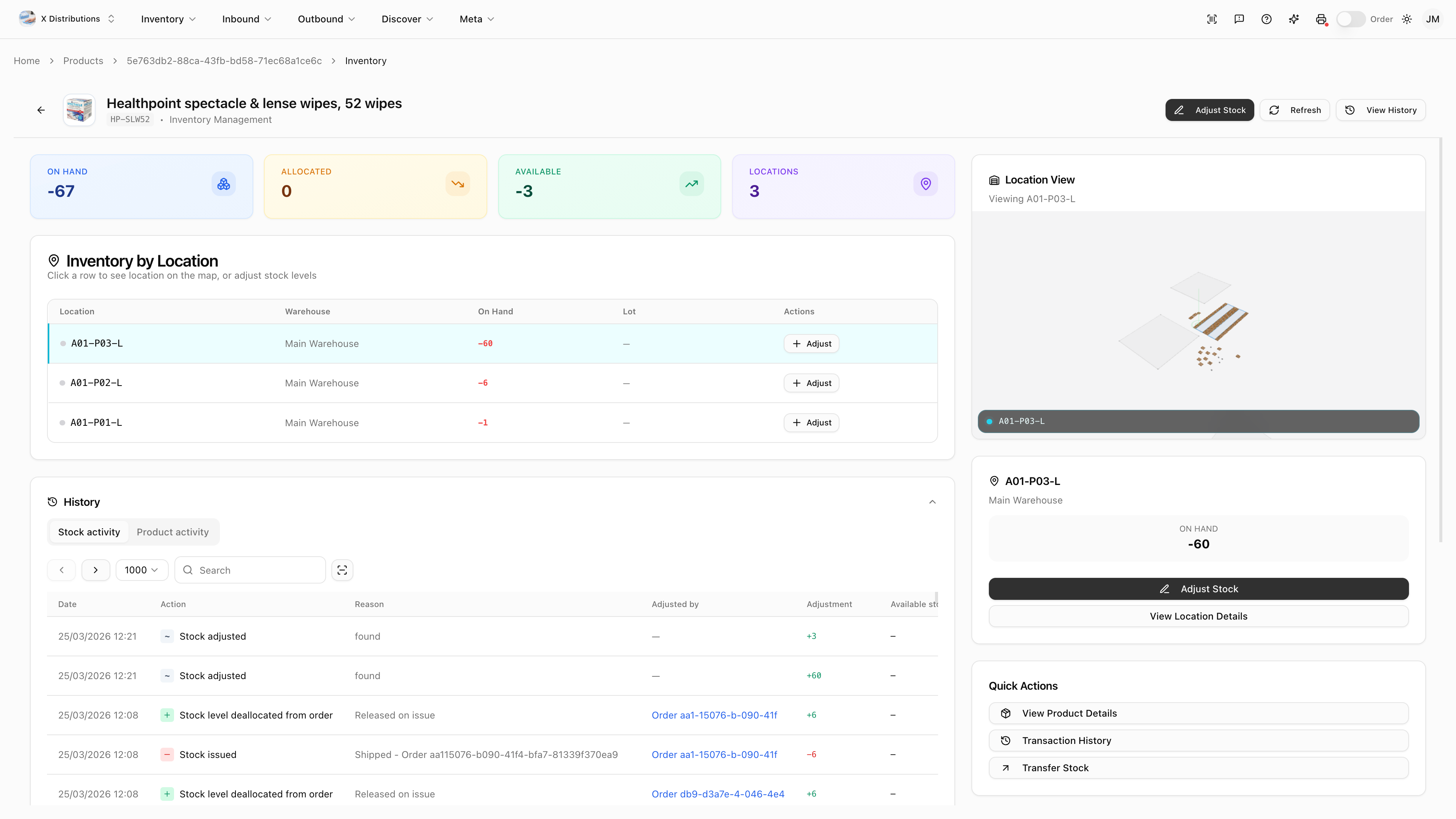Open the Outbound menu
Image resolution: width=1456 pixels, height=819 pixels.
[x=326, y=19]
